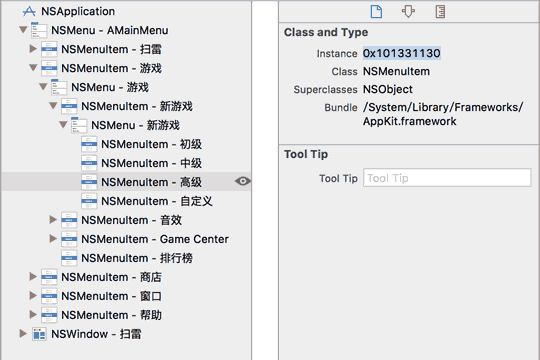Open the File inspector tab icon
This screenshot has width=540, height=360.
coord(376,11)
